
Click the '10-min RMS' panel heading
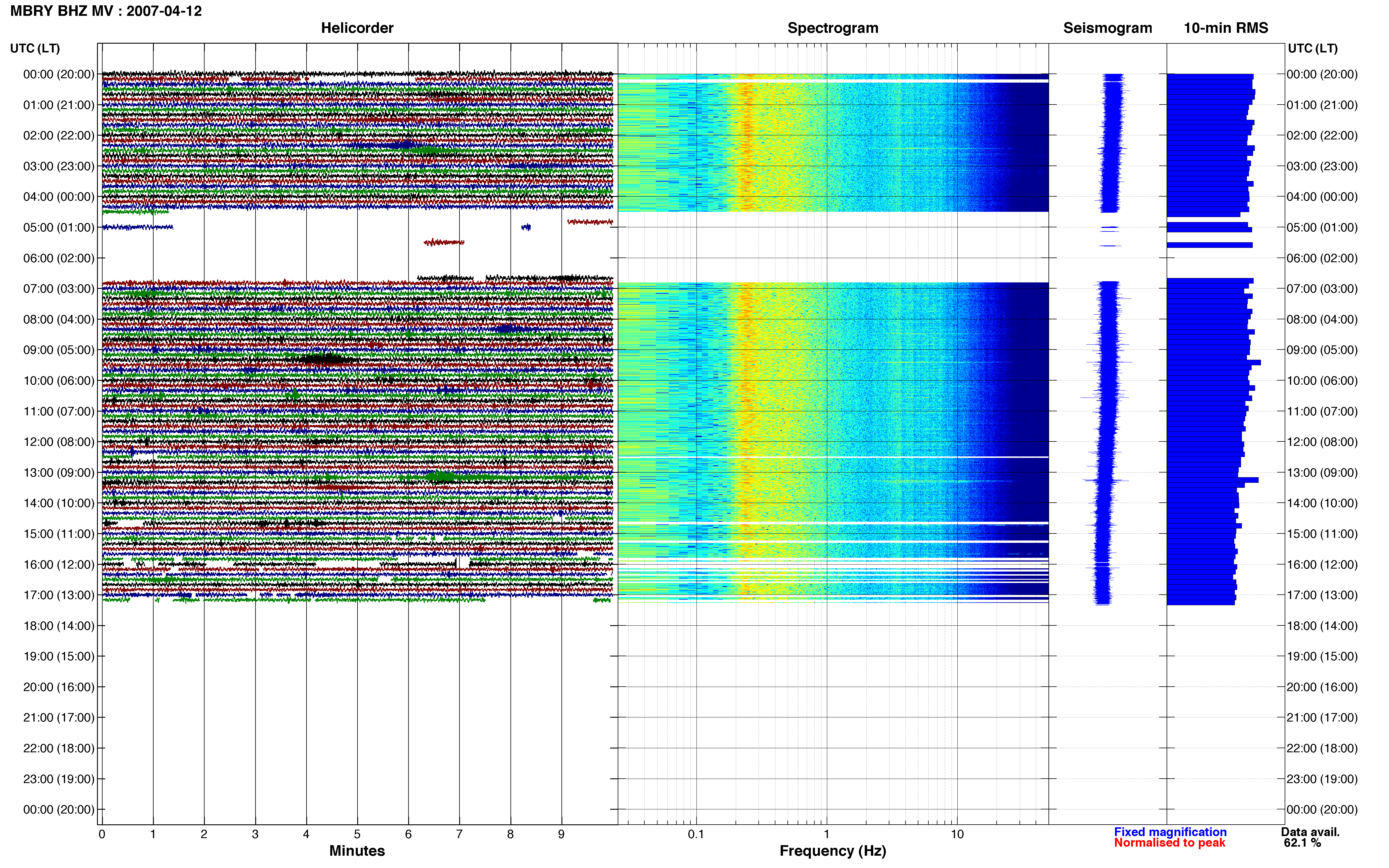click(x=1225, y=28)
